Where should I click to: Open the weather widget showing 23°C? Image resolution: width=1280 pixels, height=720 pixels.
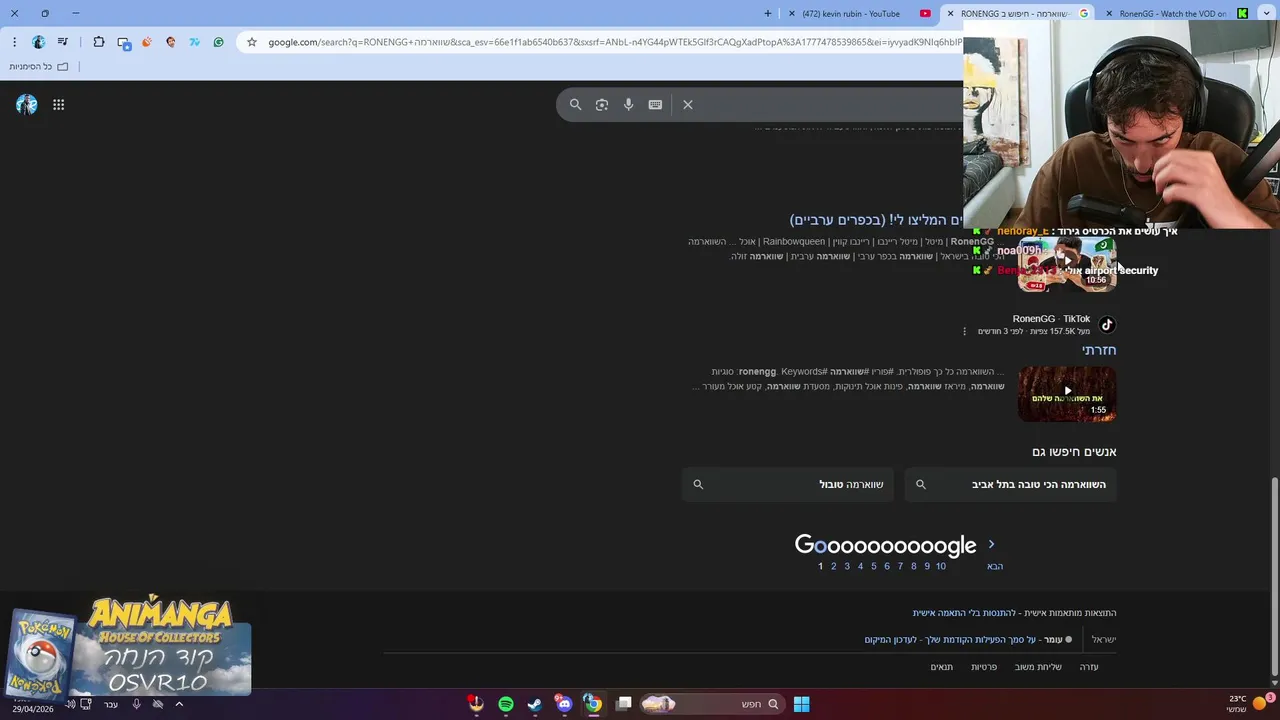tap(1248, 704)
